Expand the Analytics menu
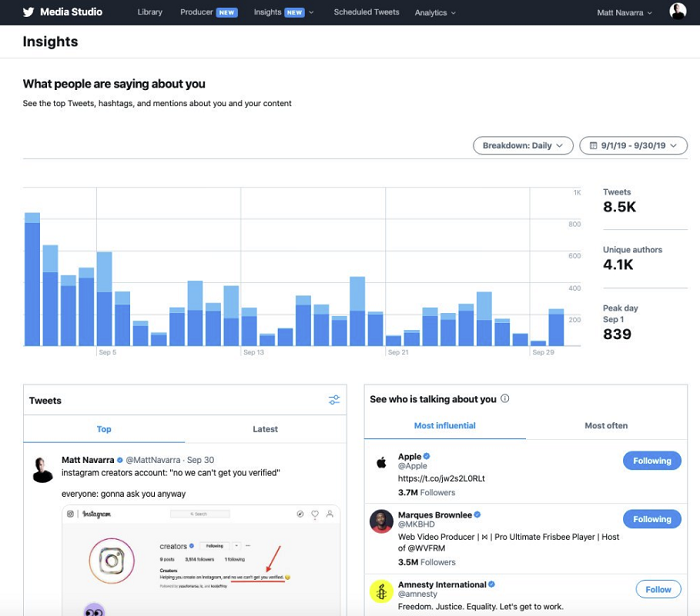700x616 pixels. tap(435, 13)
